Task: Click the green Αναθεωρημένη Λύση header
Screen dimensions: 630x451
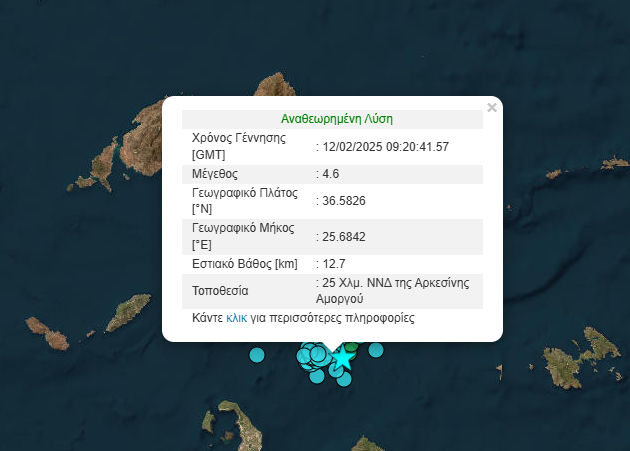Action: click(x=336, y=118)
